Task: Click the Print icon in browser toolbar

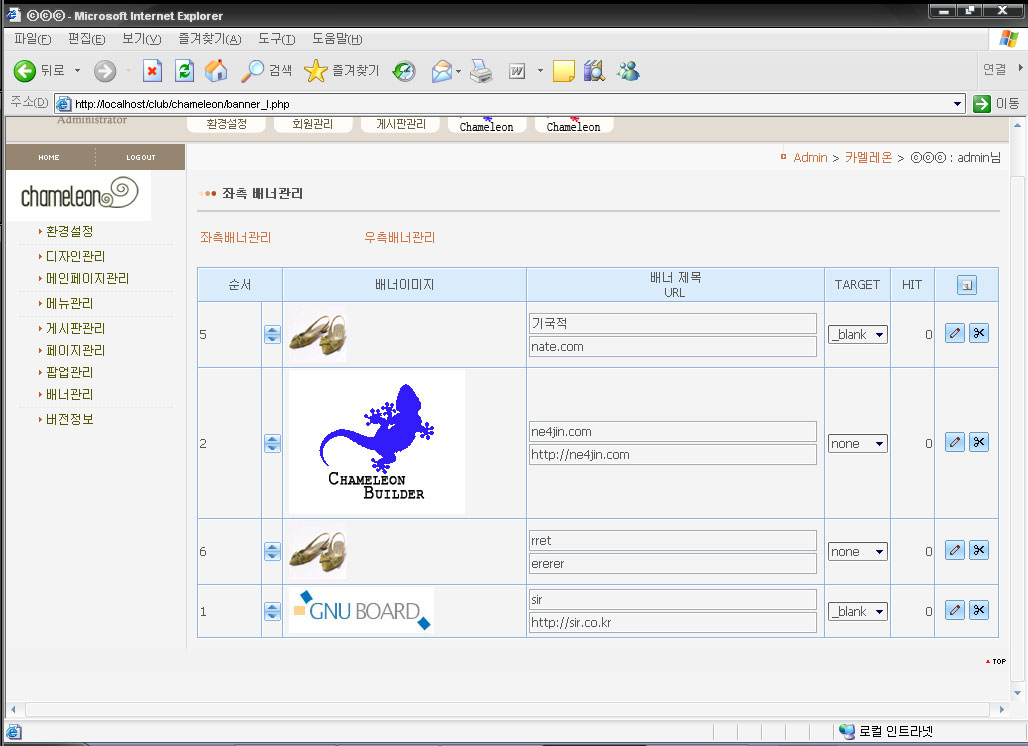Action: (x=481, y=71)
